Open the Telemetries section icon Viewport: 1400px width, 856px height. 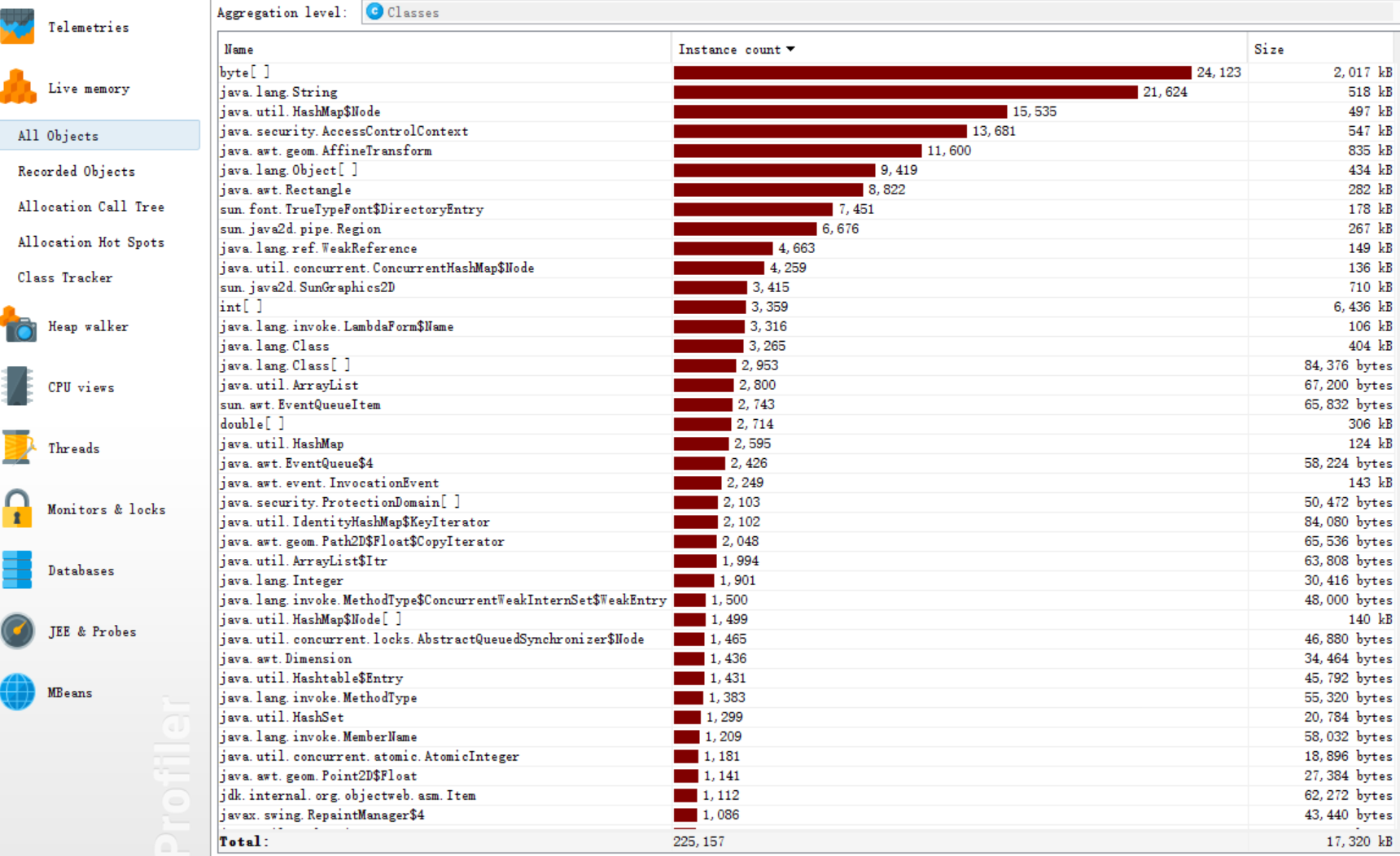(x=17, y=27)
